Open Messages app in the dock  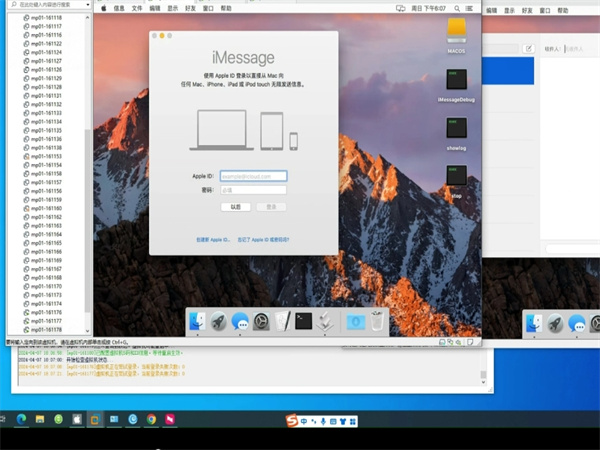click(x=240, y=322)
